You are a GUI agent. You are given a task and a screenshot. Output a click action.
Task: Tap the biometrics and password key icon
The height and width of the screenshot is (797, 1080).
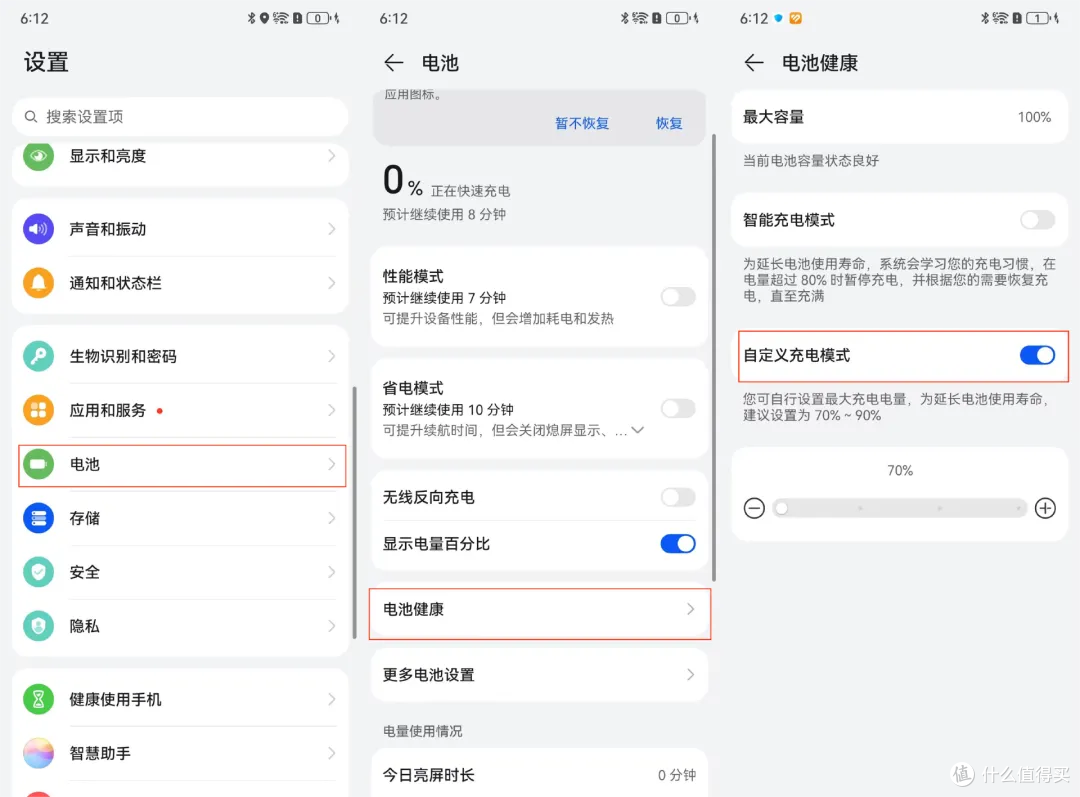(x=38, y=356)
